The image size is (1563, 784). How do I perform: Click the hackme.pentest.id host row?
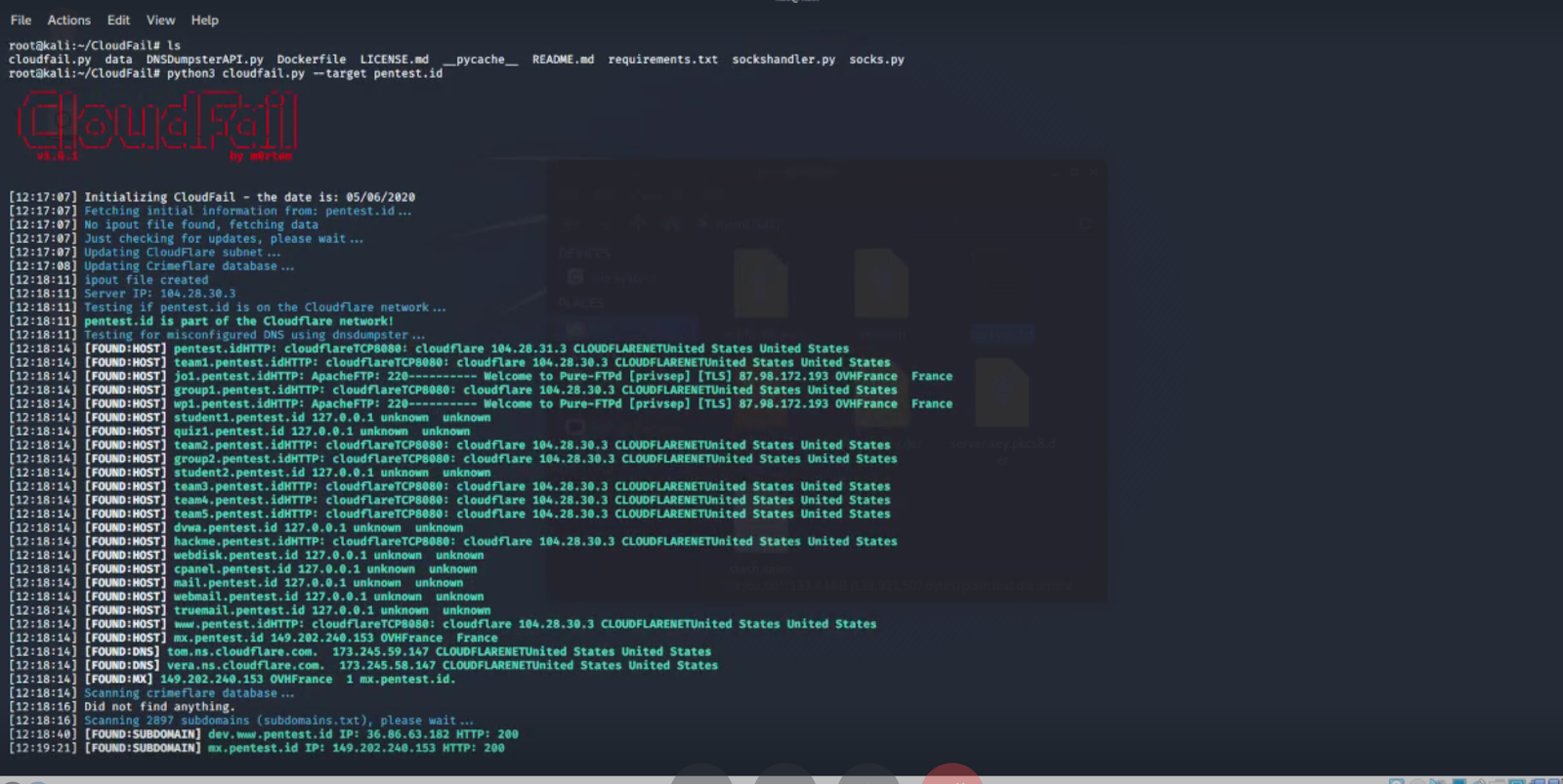click(x=453, y=541)
